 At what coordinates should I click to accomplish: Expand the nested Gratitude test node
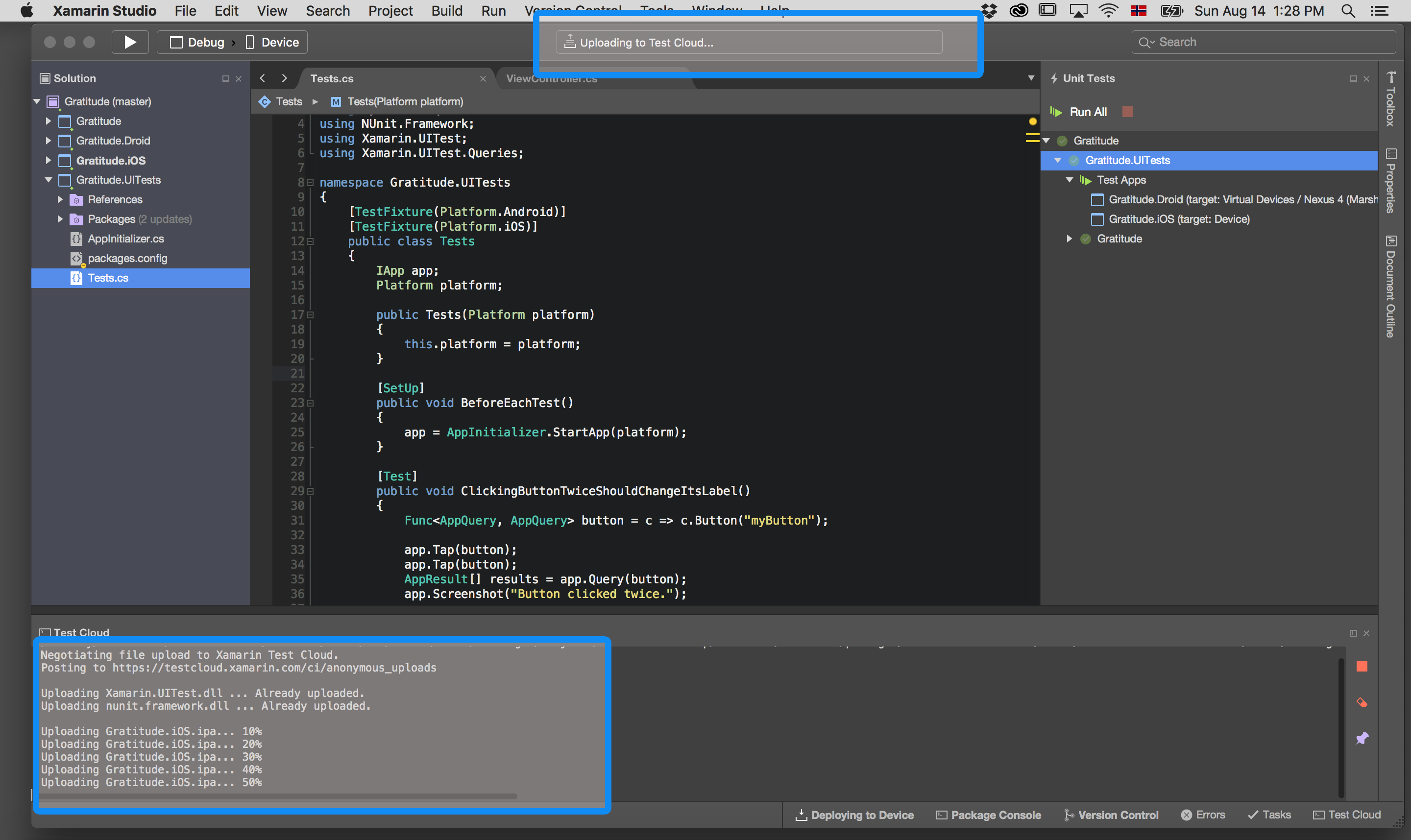[x=1070, y=239]
